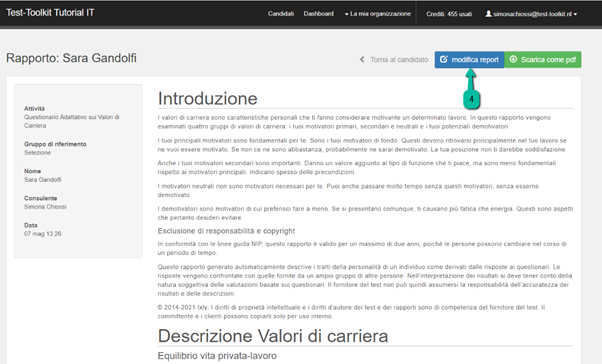Click the Introduzione heading

208,99
